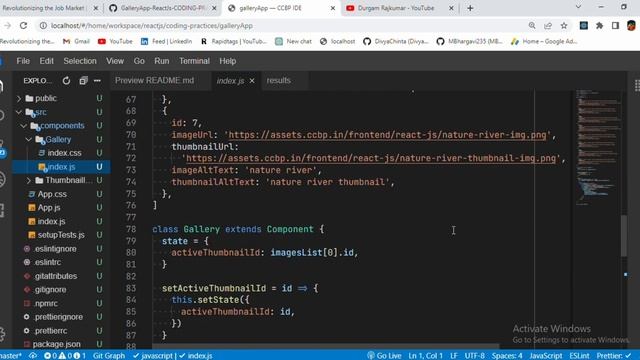Open App.js file

[49, 208]
